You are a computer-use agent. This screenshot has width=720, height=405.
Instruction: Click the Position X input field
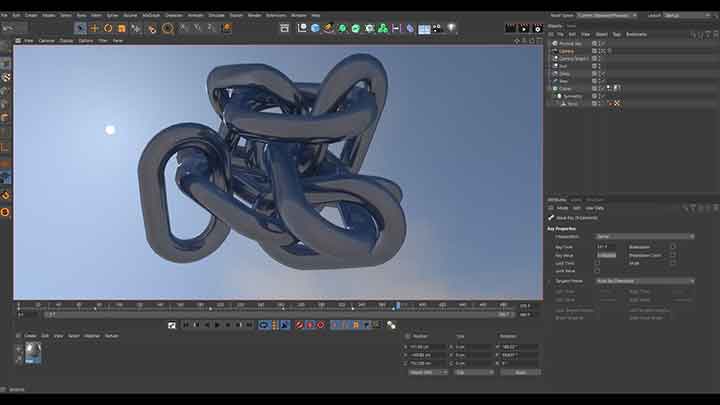(x=428, y=347)
